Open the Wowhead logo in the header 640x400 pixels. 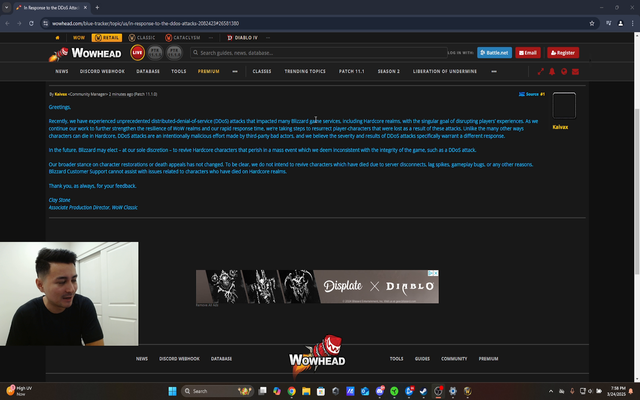[x=85, y=53]
